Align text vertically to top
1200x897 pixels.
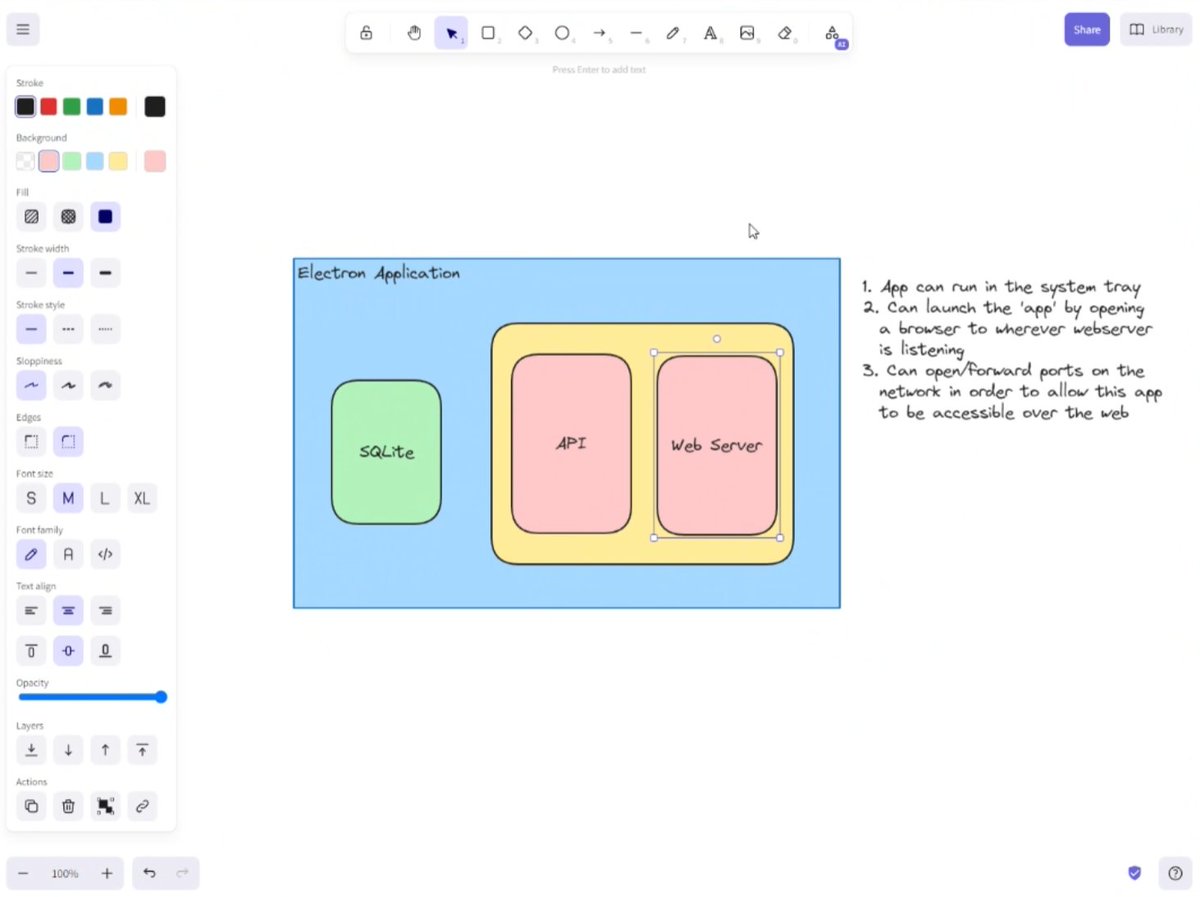[x=31, y=651]
